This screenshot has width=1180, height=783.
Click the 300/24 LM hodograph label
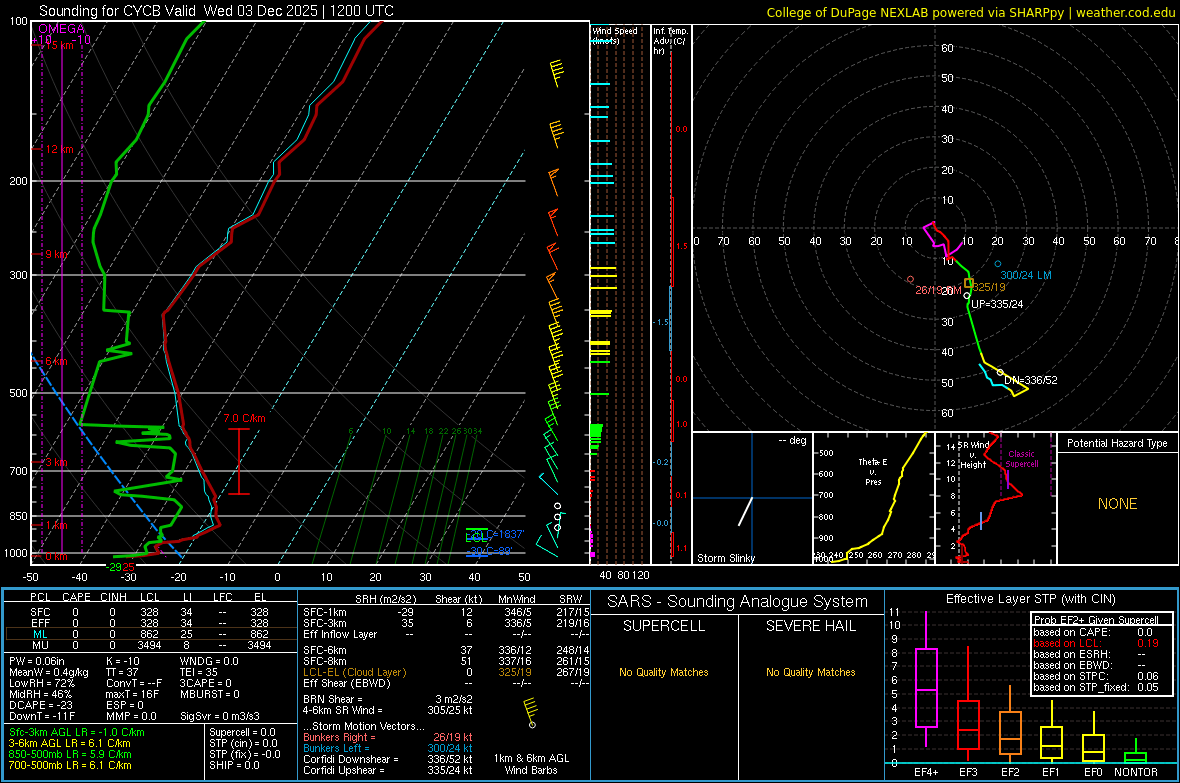tap(1026, 276)
